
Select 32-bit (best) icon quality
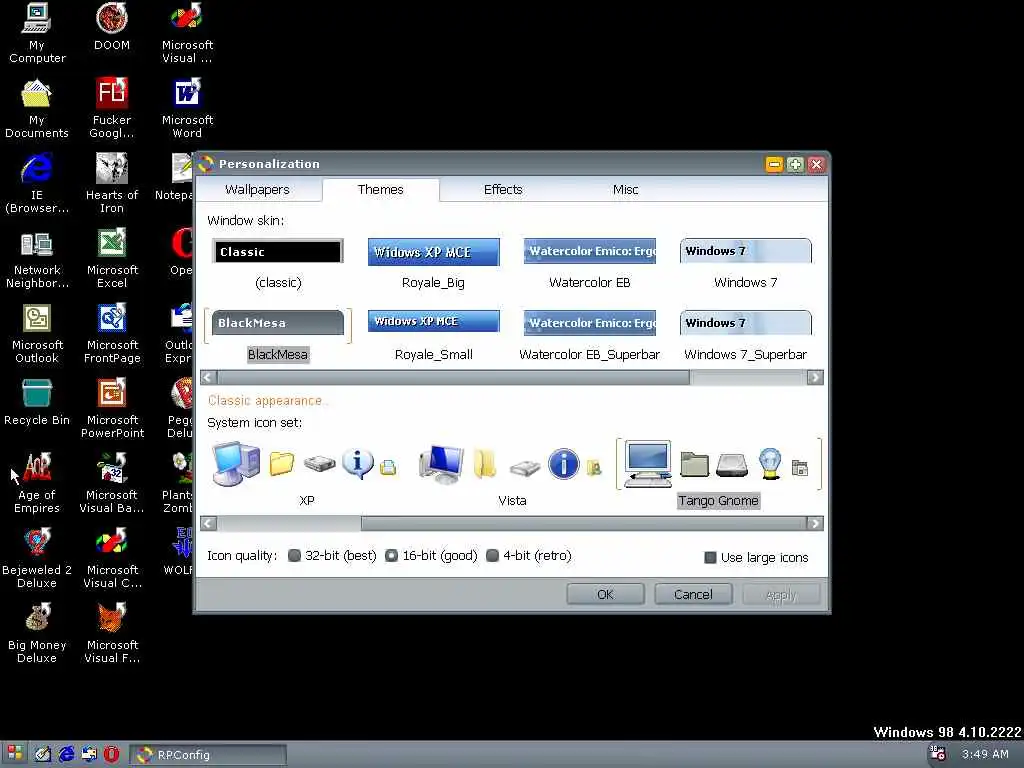pos(332,556)
